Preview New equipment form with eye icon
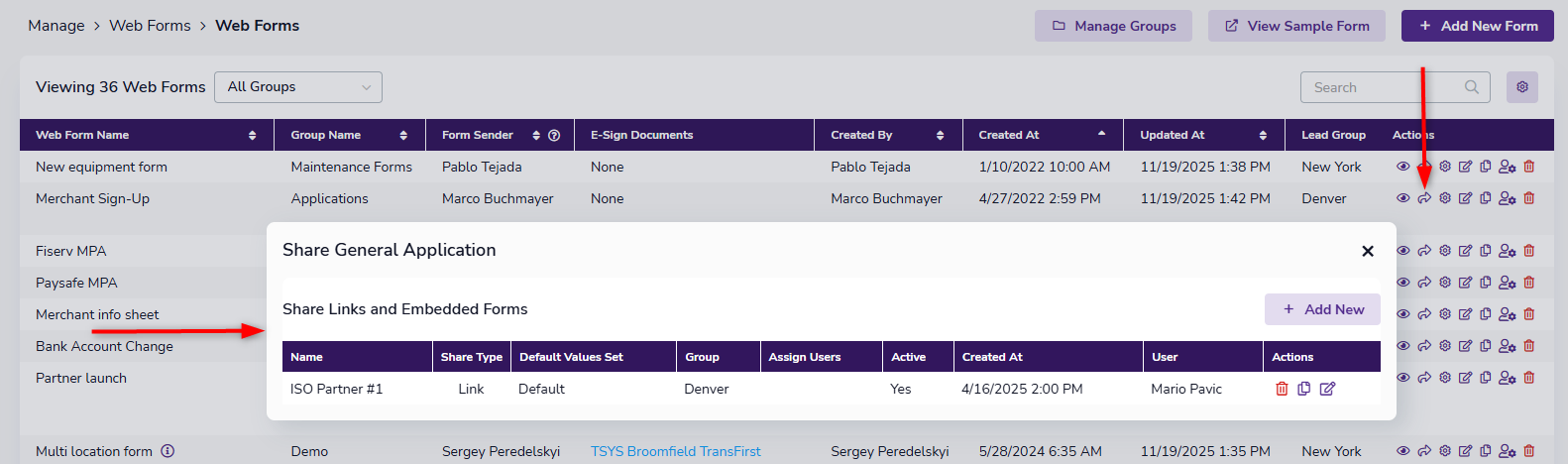1568x464 pixels. [x=1402, y=167]
